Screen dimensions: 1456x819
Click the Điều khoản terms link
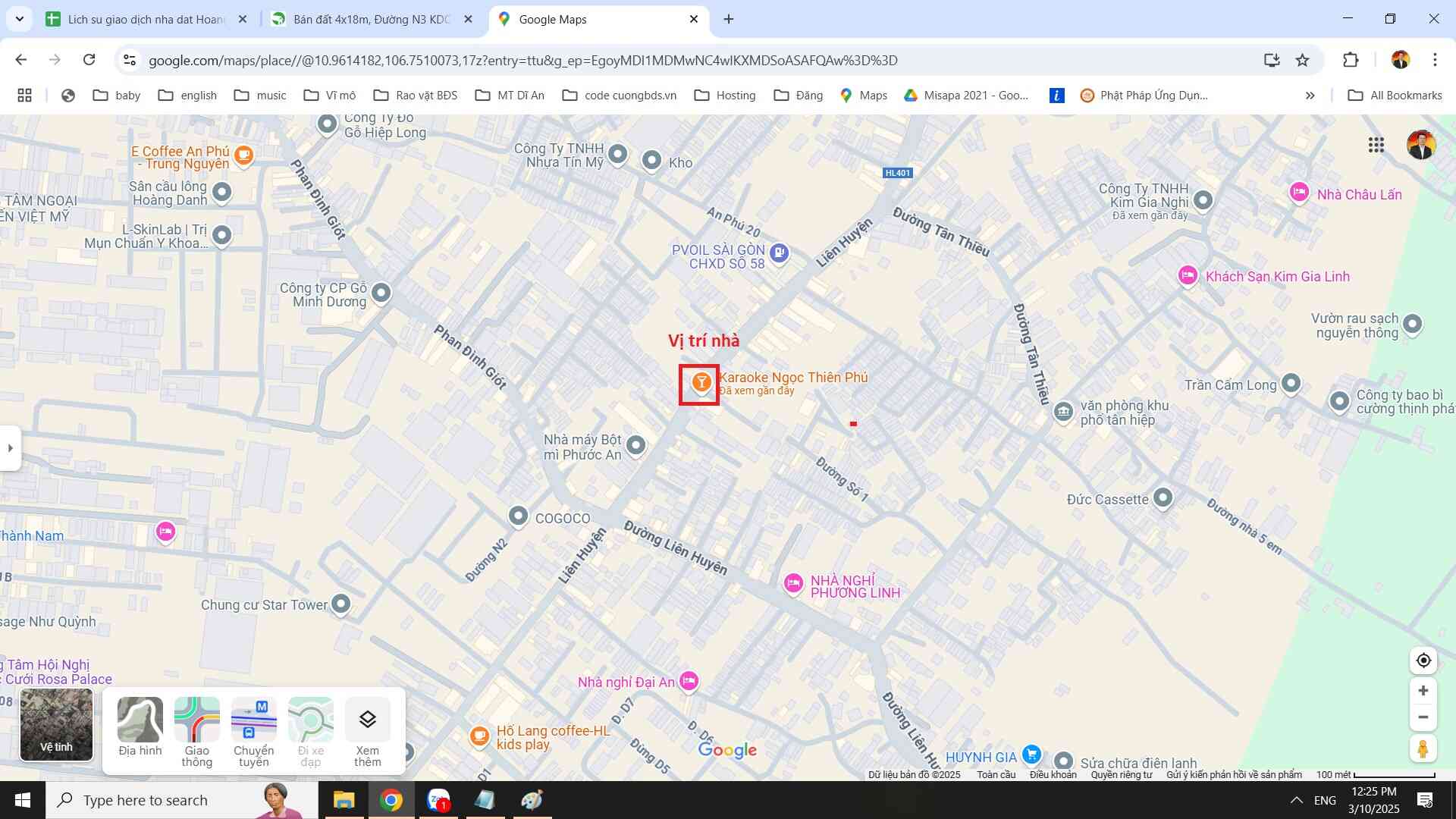(x=1053, y=775)
